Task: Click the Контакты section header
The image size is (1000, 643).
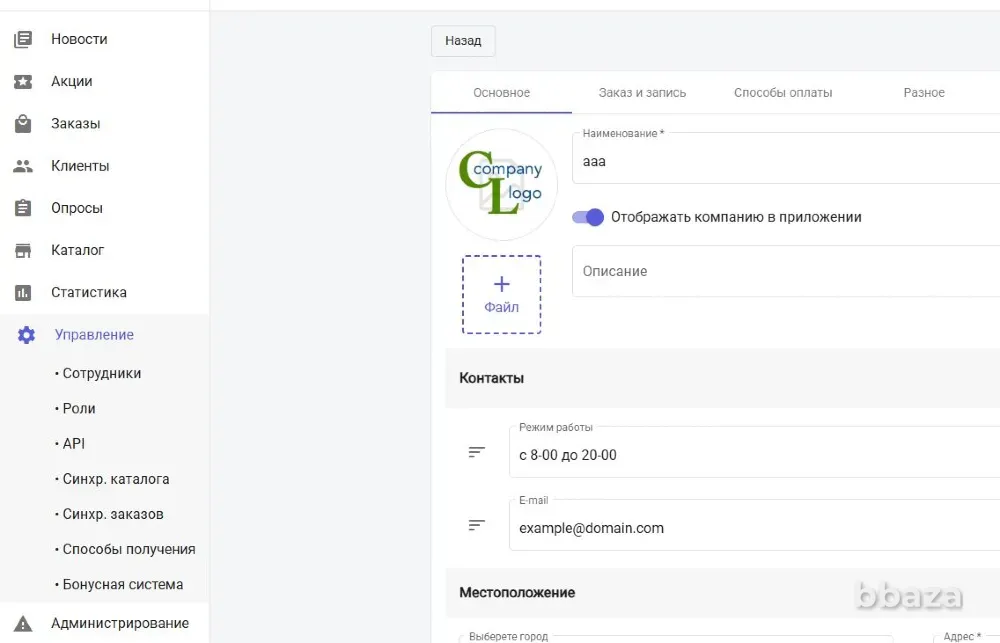Action: [x=723, y=378]
